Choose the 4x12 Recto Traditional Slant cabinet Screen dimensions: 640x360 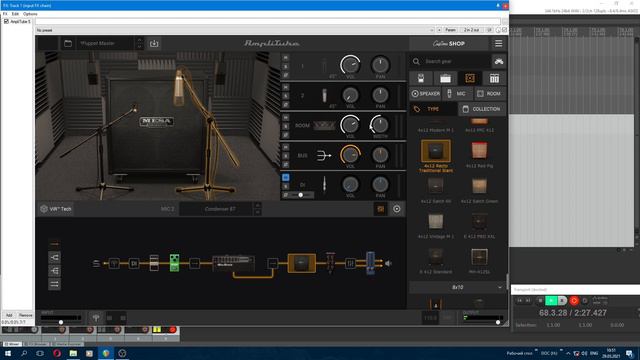click(436, 156)
